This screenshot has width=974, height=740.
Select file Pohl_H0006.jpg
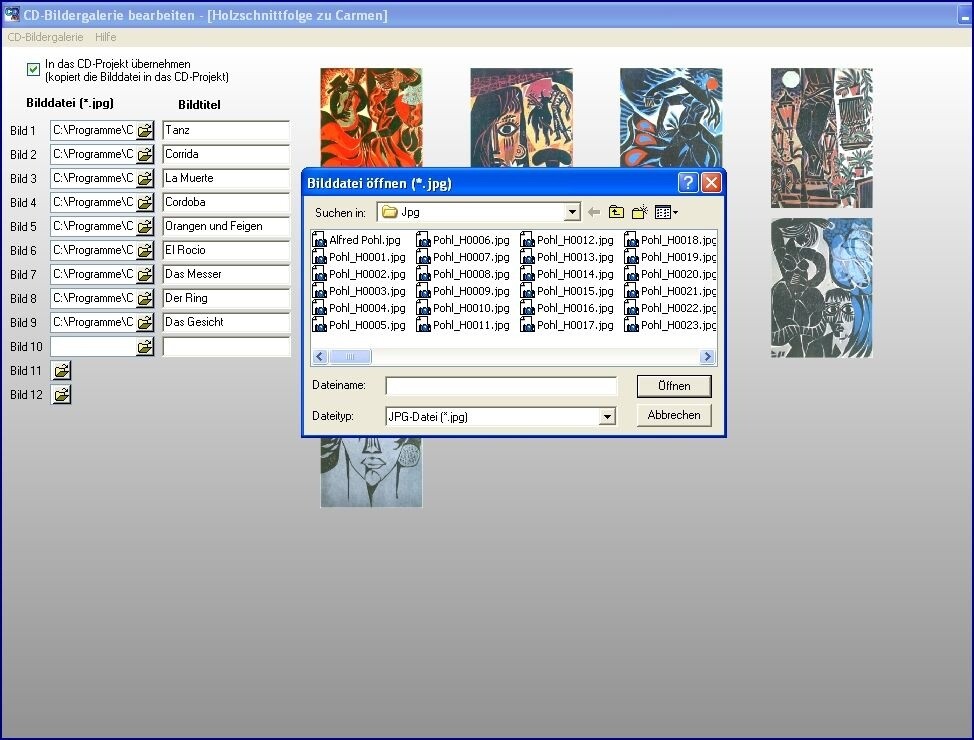point(463,240)
